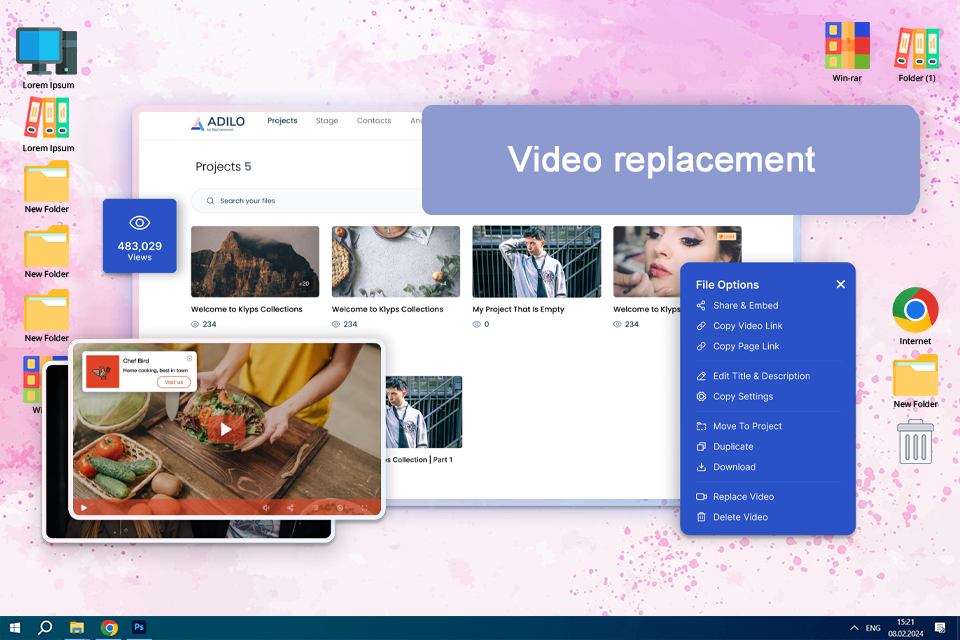960x640 pixels.
Task: Open the New Folder icon under Internet
Action: coord(915,375)
